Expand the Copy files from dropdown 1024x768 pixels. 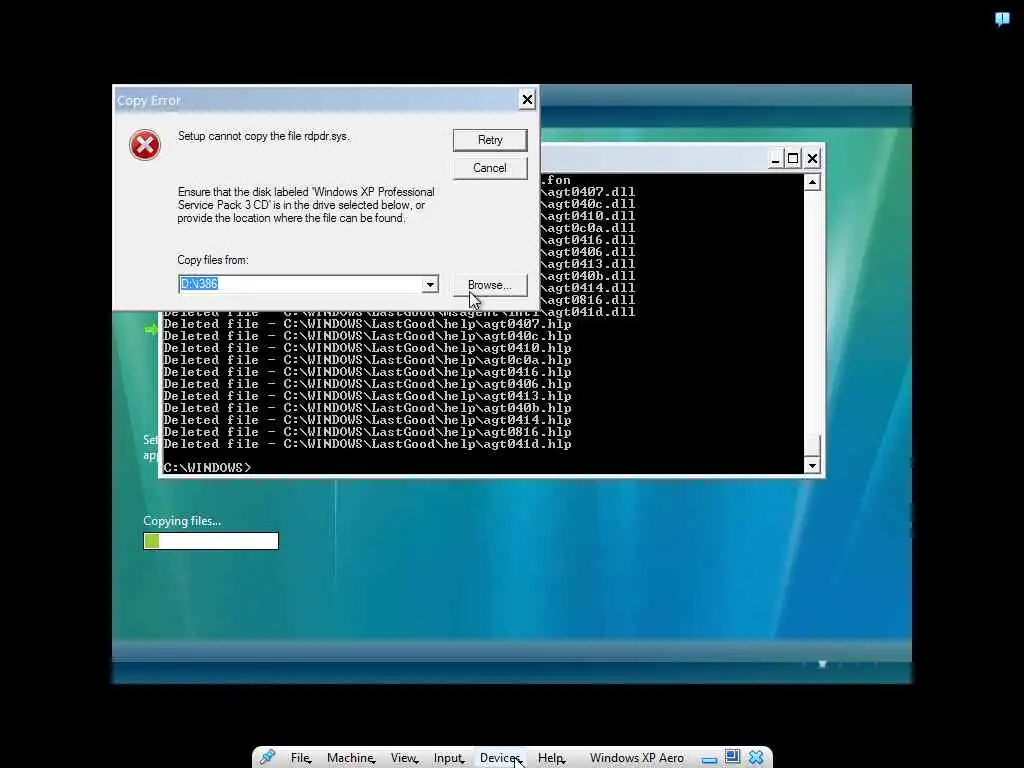tap(430, 284)
